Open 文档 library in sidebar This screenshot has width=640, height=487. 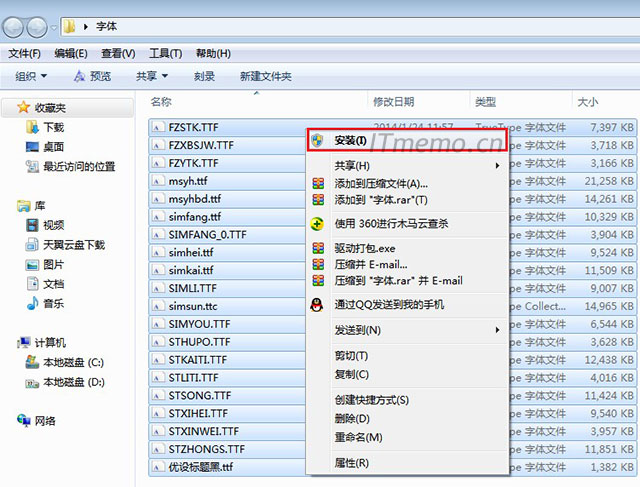coord(45,284)
